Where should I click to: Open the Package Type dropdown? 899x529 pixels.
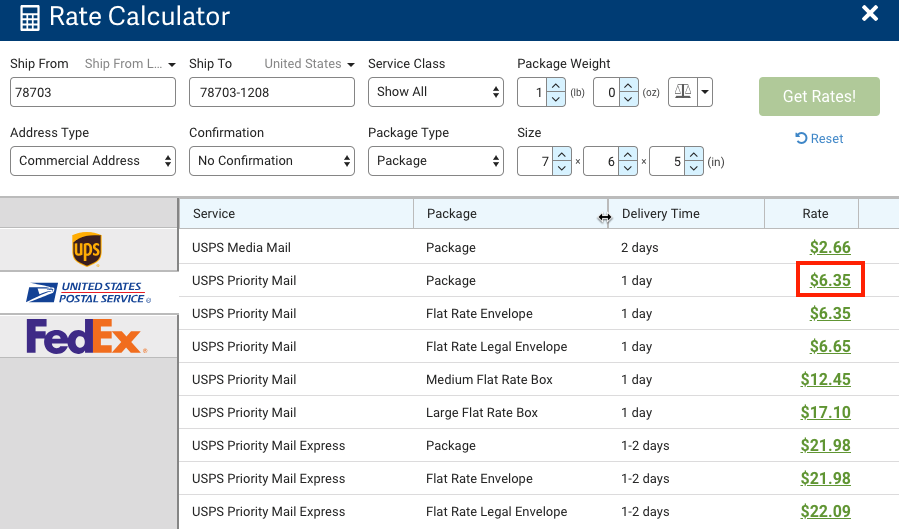point(436,161)
